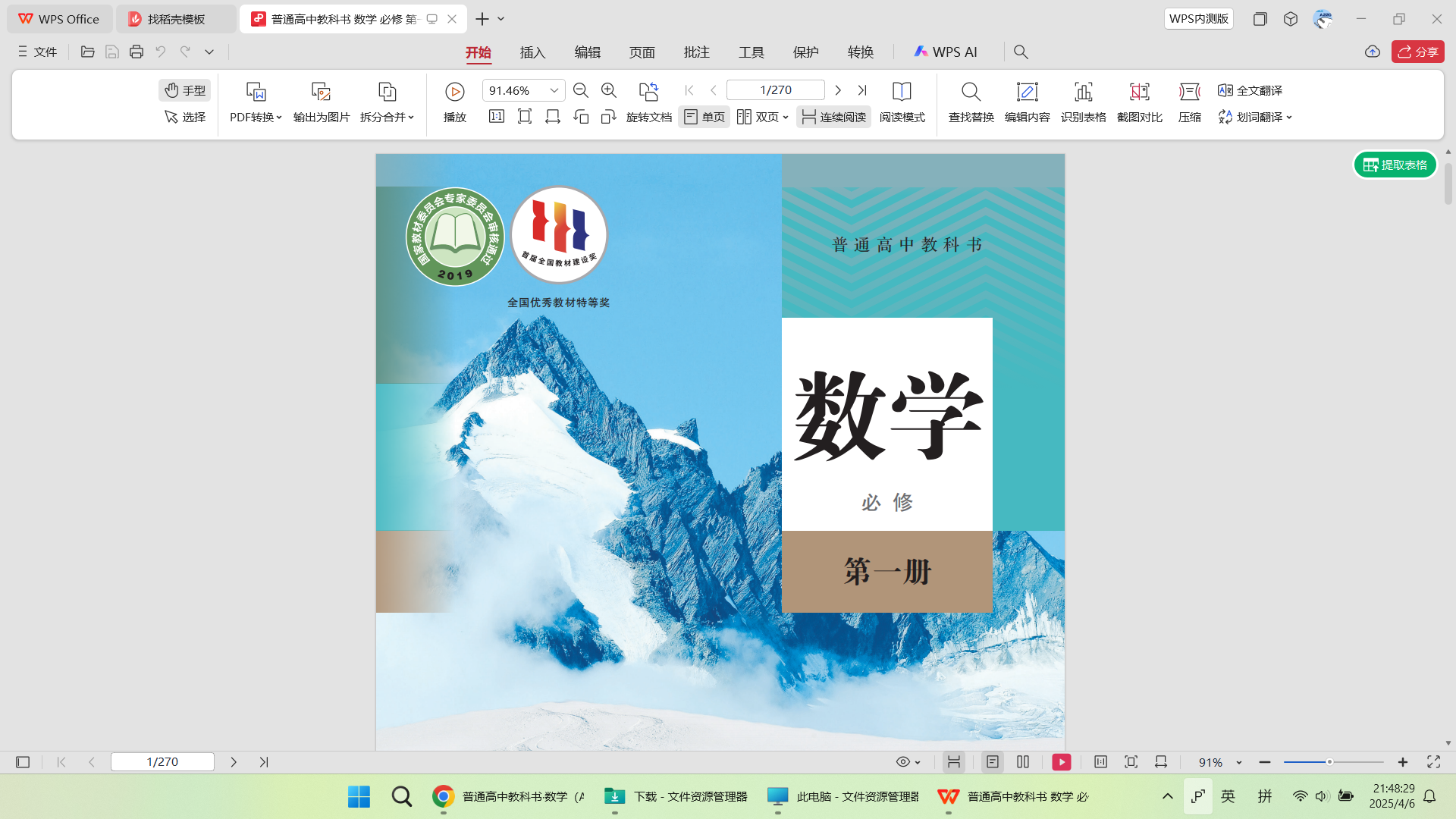Click the Rotate Document (旋转文档) icon
The height and width of the screenshot is (819, 1456).
click(648, 92)
